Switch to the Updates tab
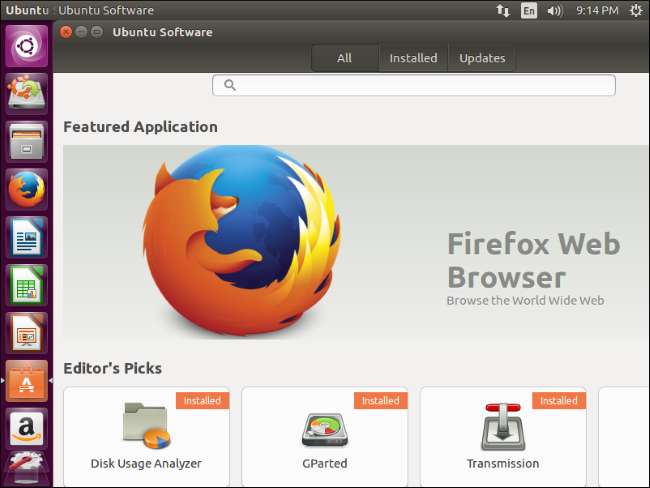Screen dimensions: 650x488 click(x=482, y=58)
